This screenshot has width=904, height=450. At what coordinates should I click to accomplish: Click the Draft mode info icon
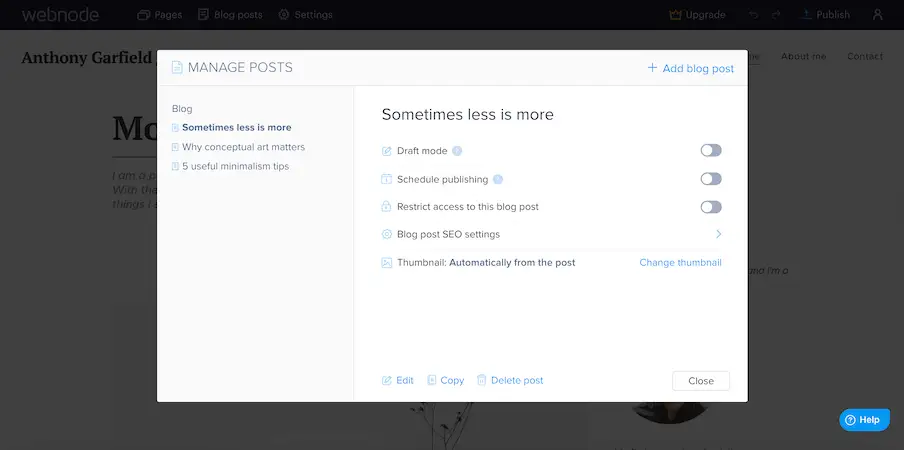tap(457, 151)
